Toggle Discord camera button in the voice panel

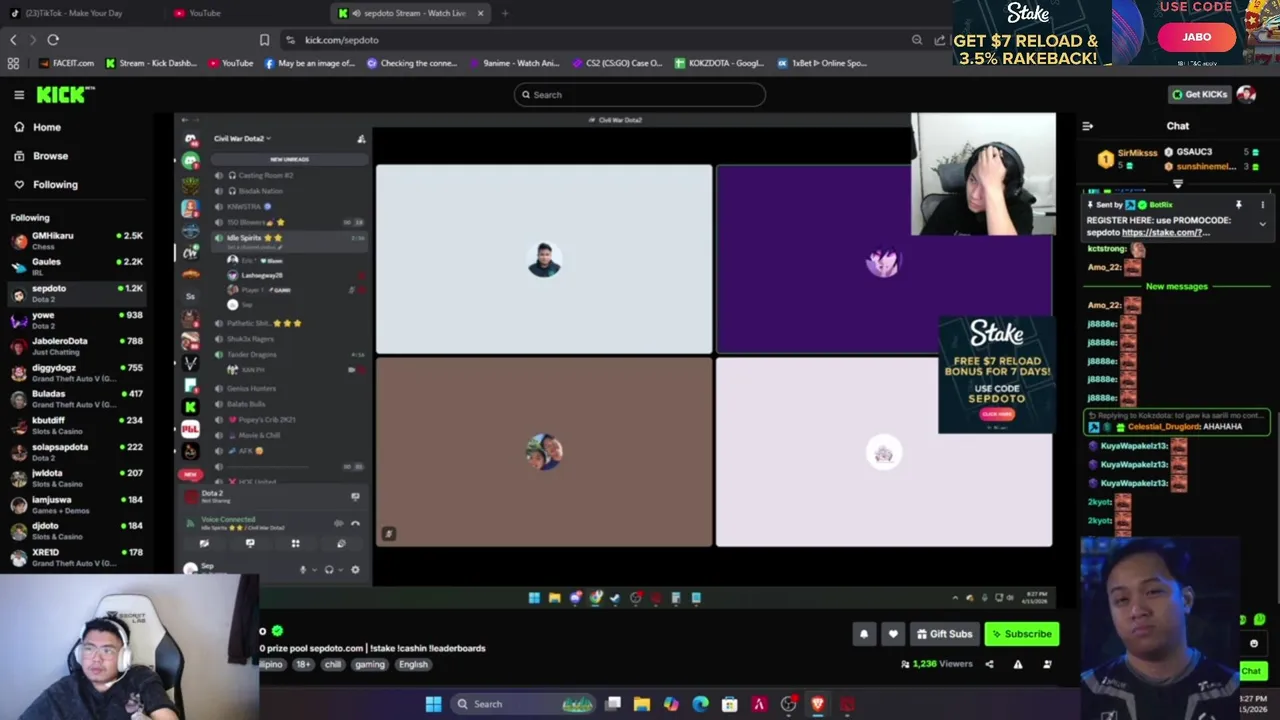click(204, 544)
